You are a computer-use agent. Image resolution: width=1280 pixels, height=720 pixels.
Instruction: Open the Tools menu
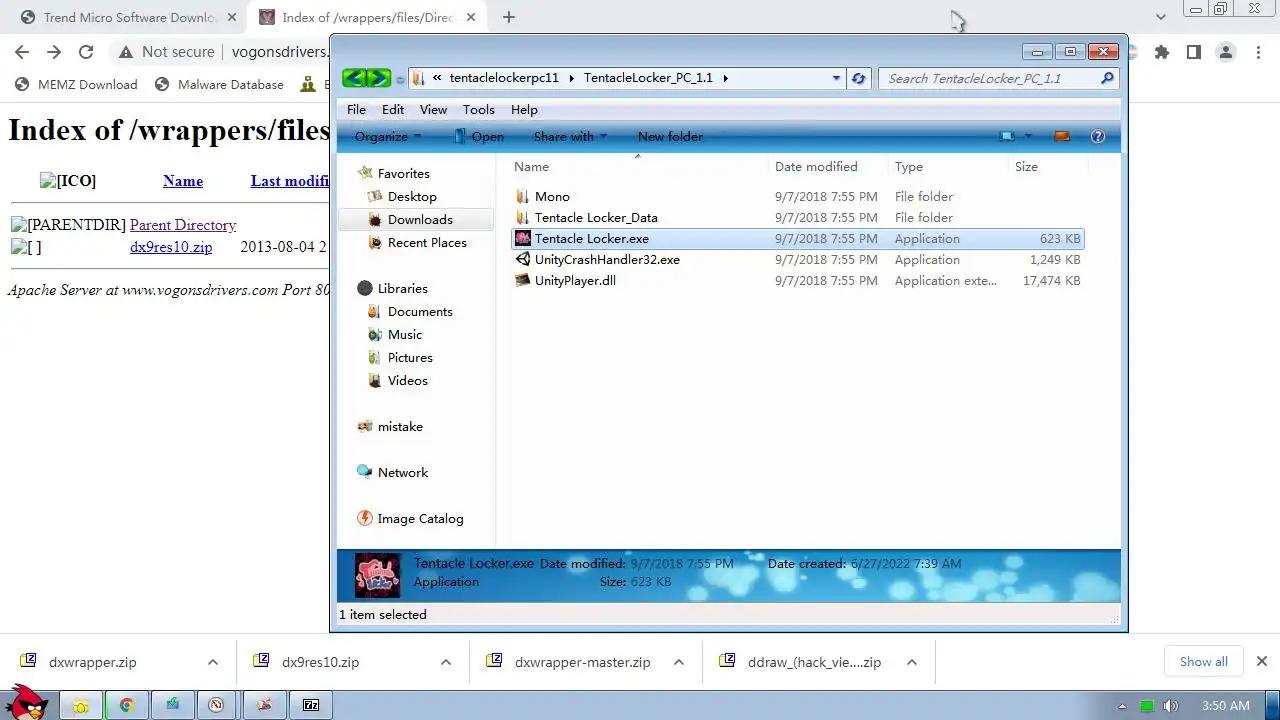coord(478,109)
